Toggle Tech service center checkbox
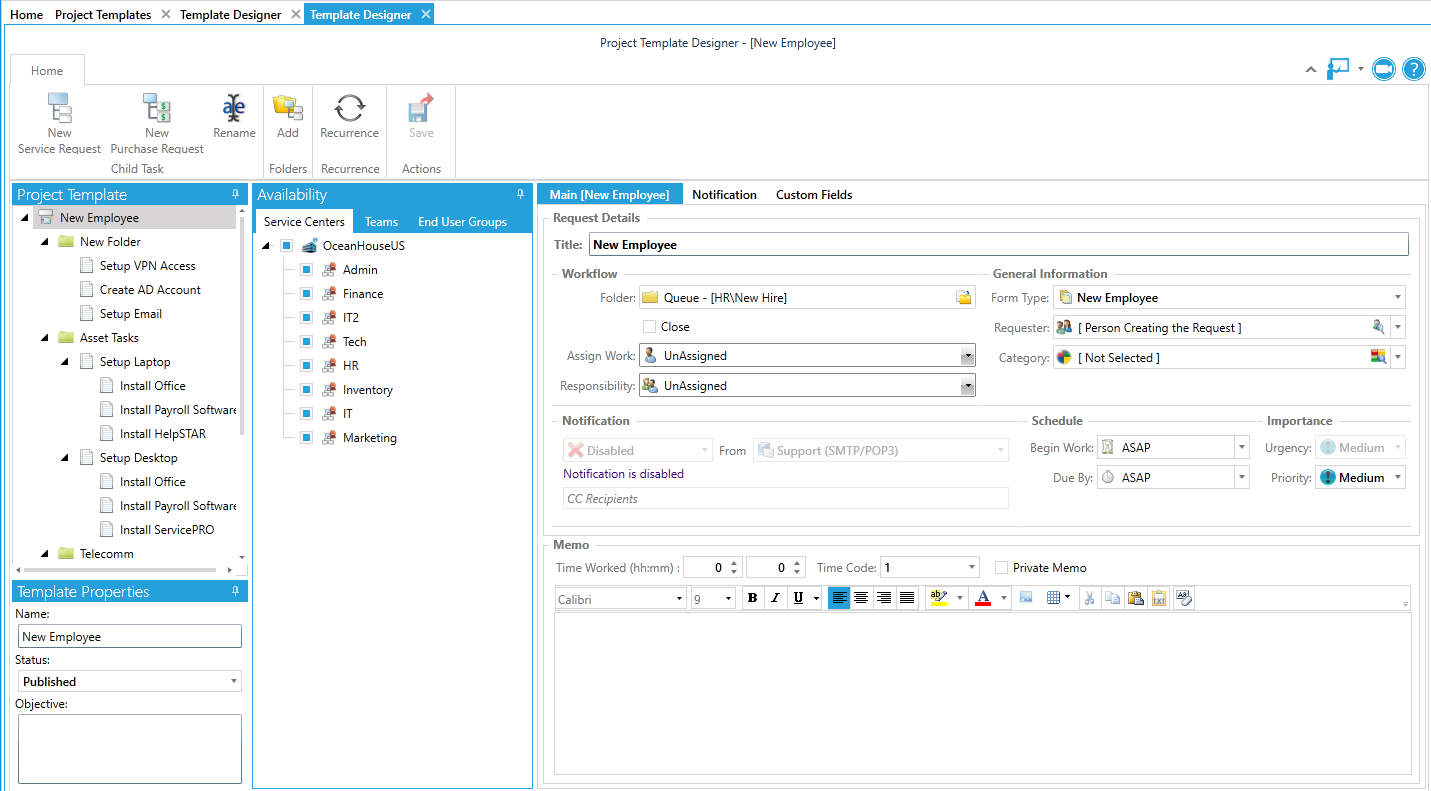The height and width of the screenshot is (791, 1431). point(307,342)
